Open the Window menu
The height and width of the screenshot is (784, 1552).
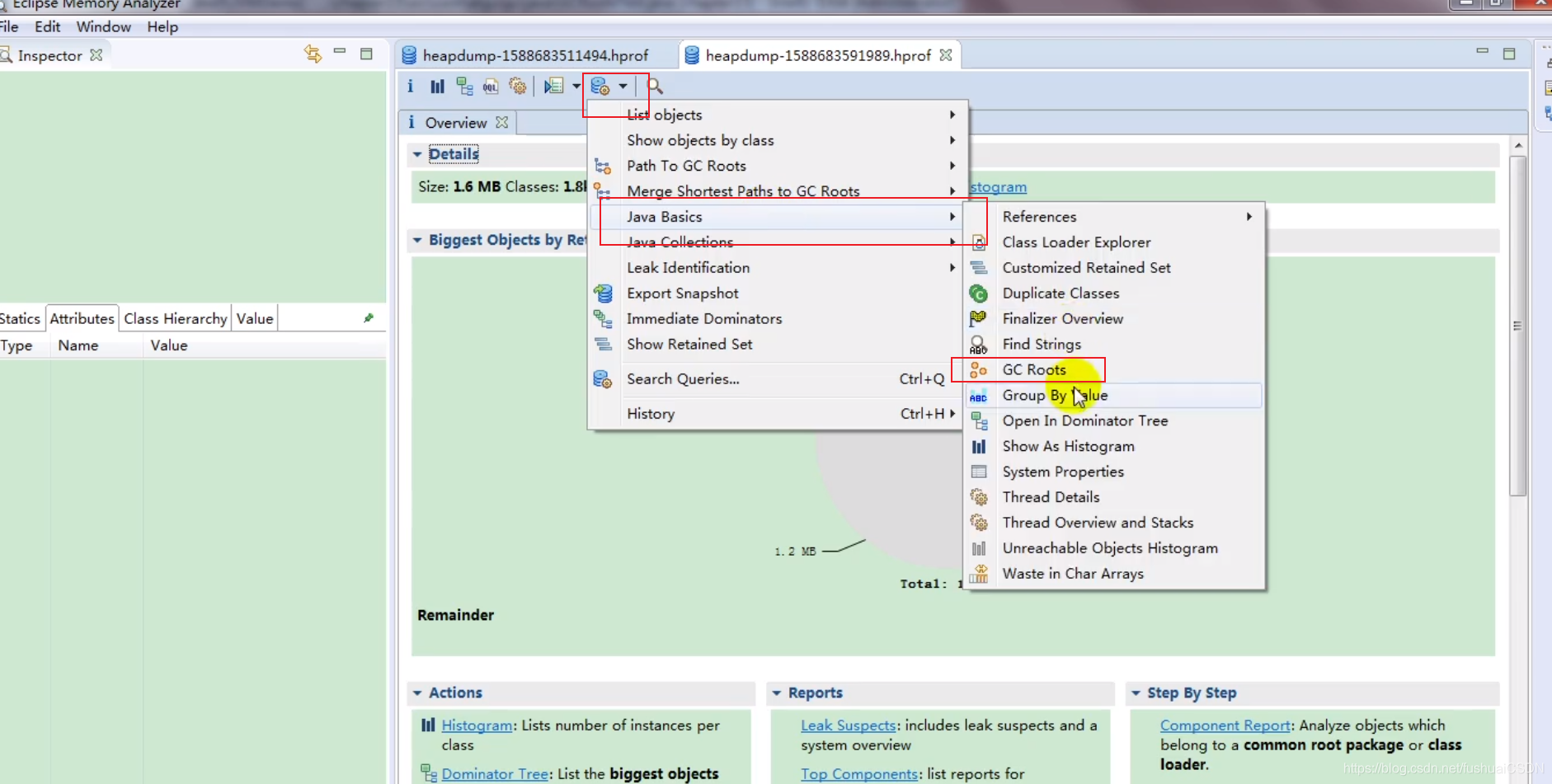click(104, 26)
